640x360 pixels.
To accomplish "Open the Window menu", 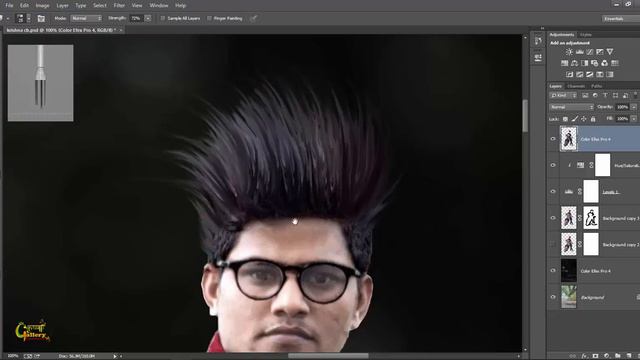I will (159, 6).
